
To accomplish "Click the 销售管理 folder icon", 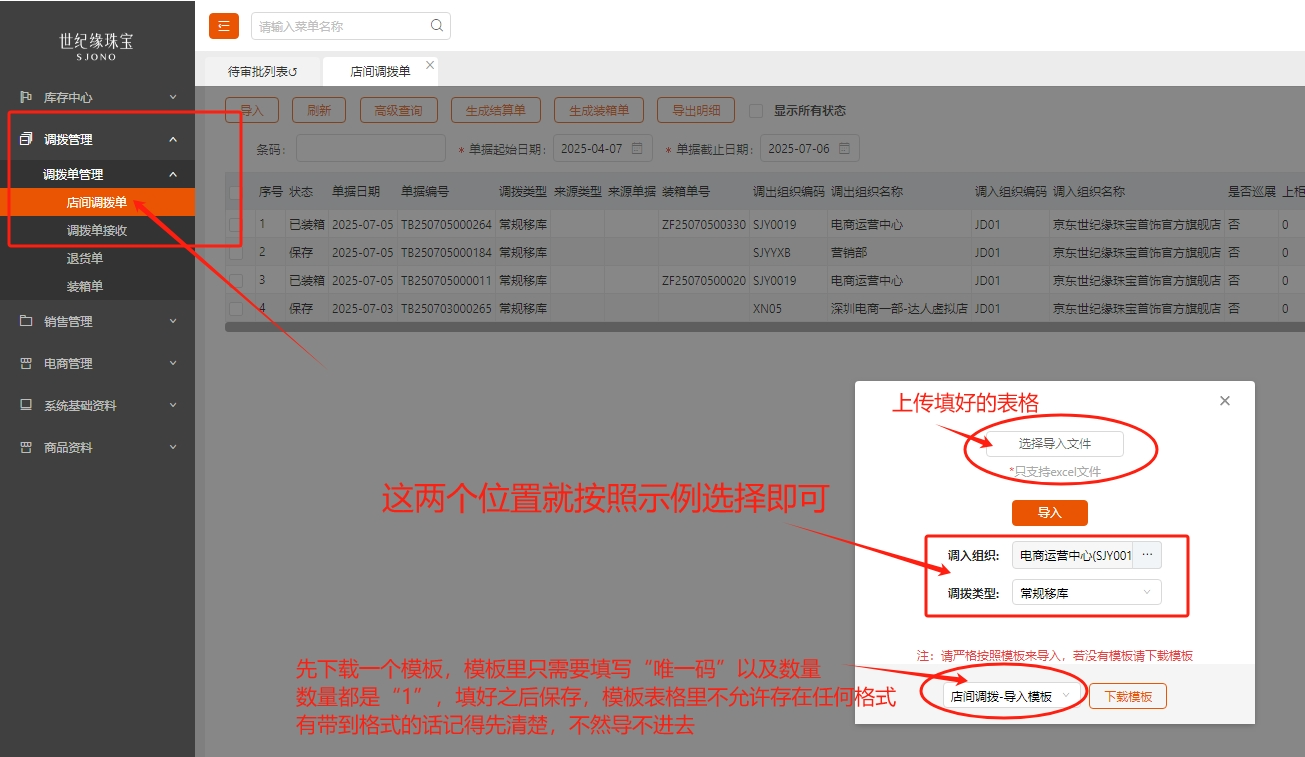I will pos(26,321).
